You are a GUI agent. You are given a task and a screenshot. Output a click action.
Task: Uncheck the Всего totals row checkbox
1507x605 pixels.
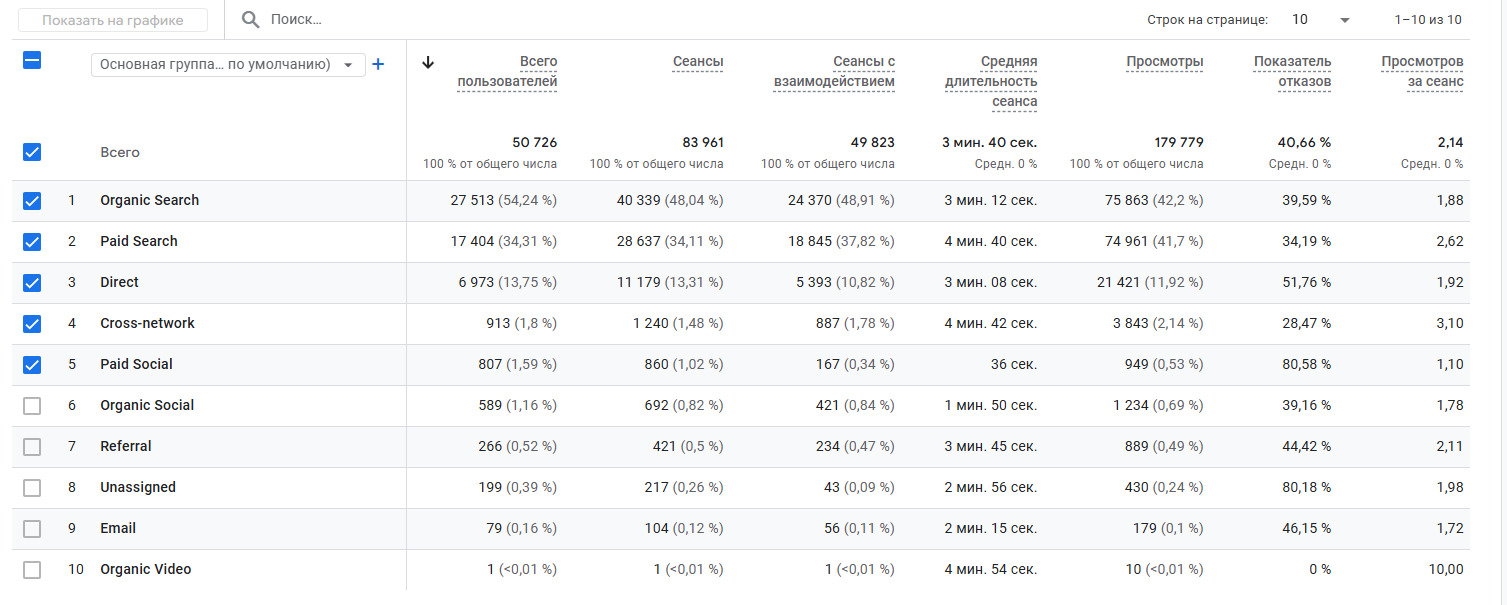32,152
